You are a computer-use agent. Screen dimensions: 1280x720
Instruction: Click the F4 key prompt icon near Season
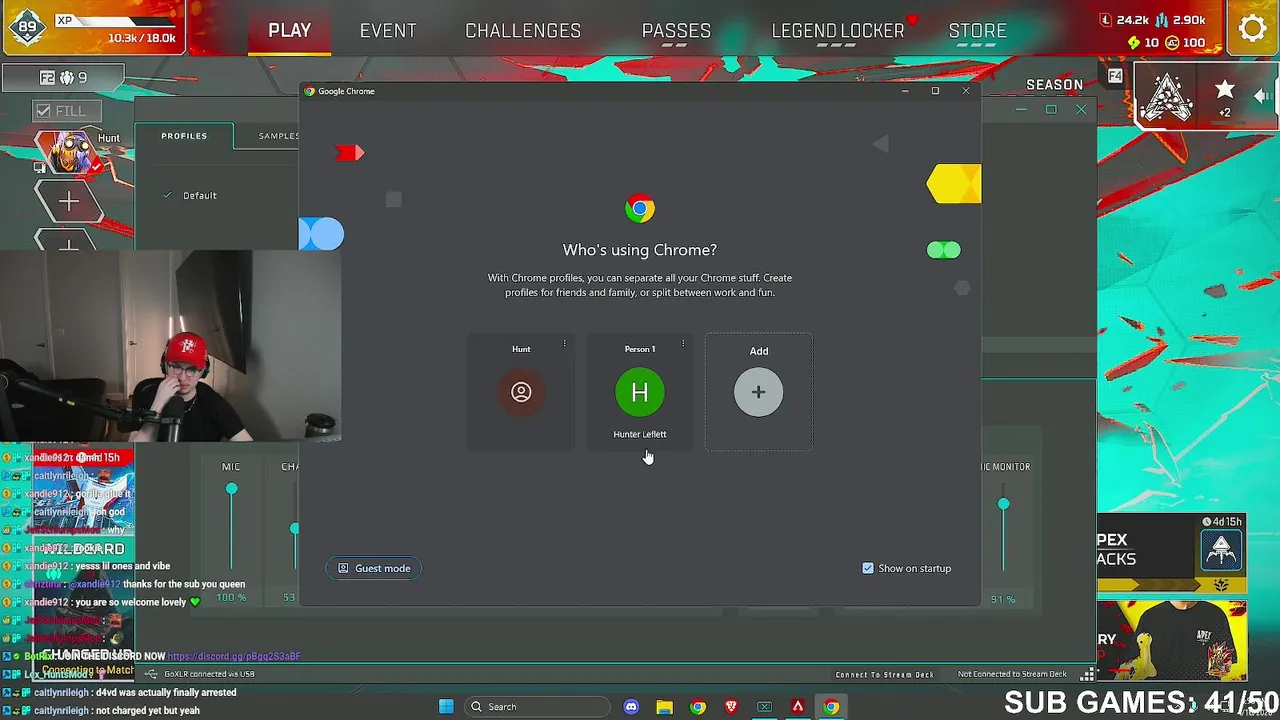click(x=1115, y=76)
